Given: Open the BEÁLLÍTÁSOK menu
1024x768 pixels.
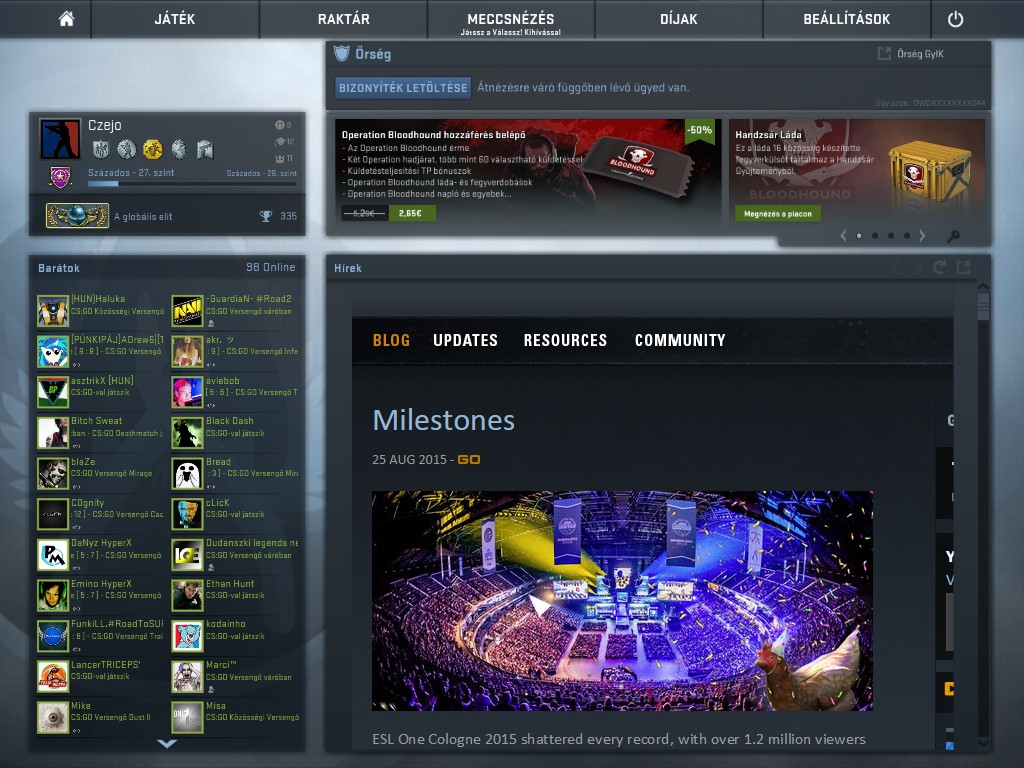Looking at the screenshot, I should 846,19.
